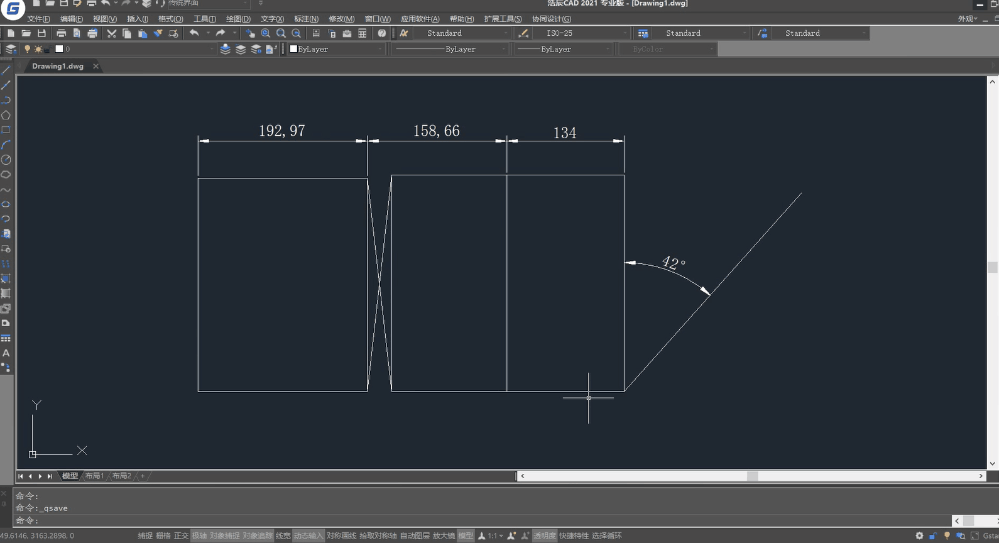Save drawing using the Save icon
The width and height of the screenshot is (999, 543).
coord(41,33)
